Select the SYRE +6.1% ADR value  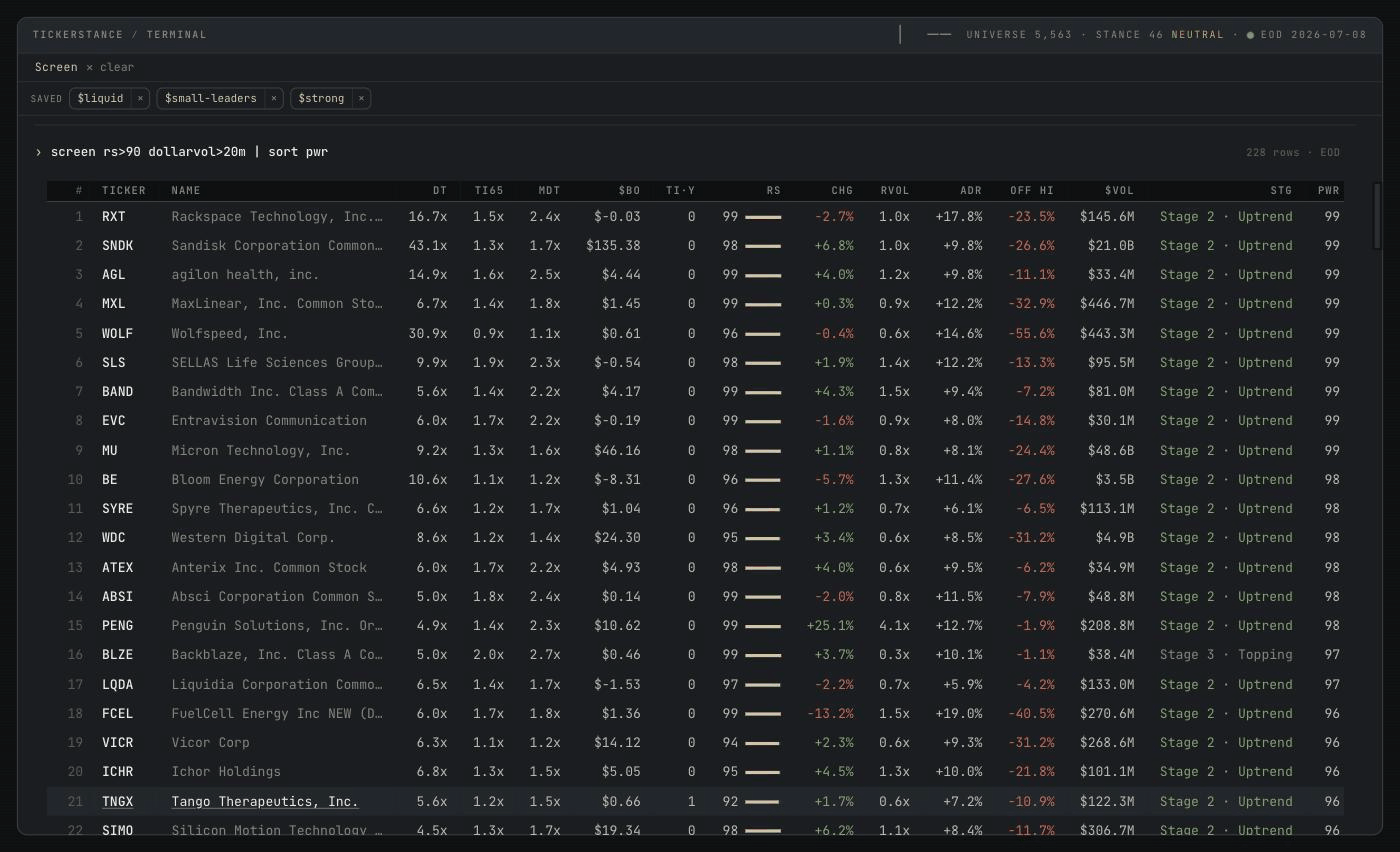tap(963, 509)
